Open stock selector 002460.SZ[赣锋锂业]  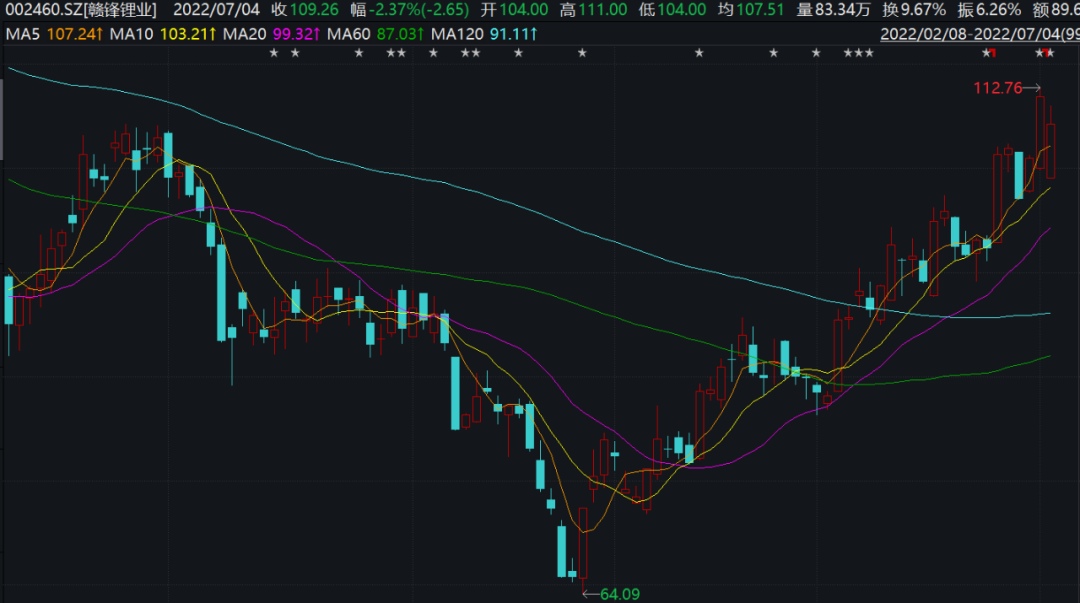tap(80, 10)
